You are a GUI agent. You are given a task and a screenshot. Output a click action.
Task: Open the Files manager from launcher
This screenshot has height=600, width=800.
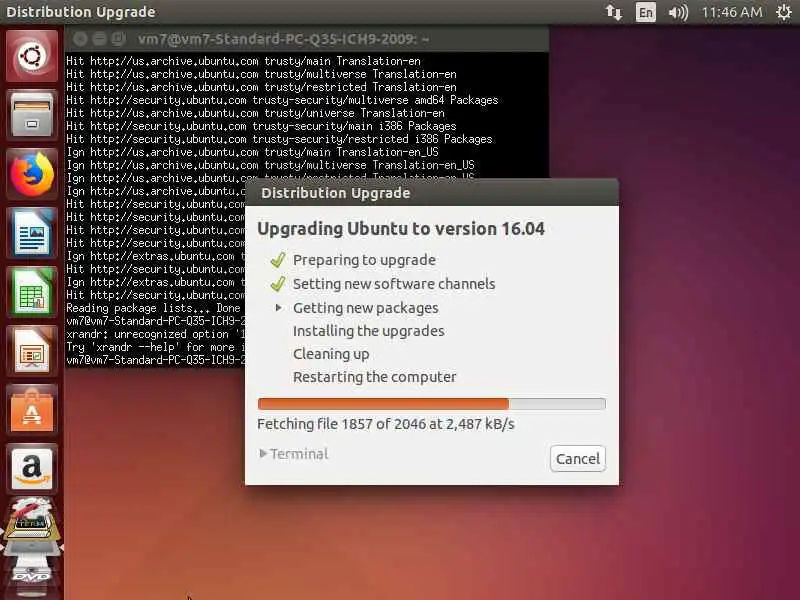[32, 115]
